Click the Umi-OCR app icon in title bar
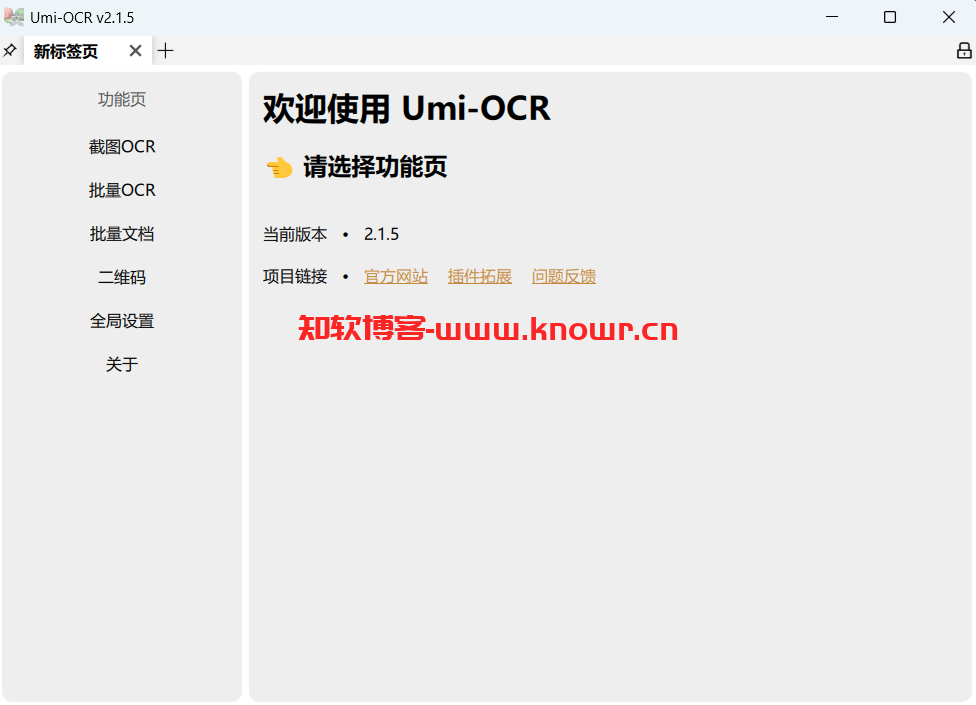 click(14, 17)
